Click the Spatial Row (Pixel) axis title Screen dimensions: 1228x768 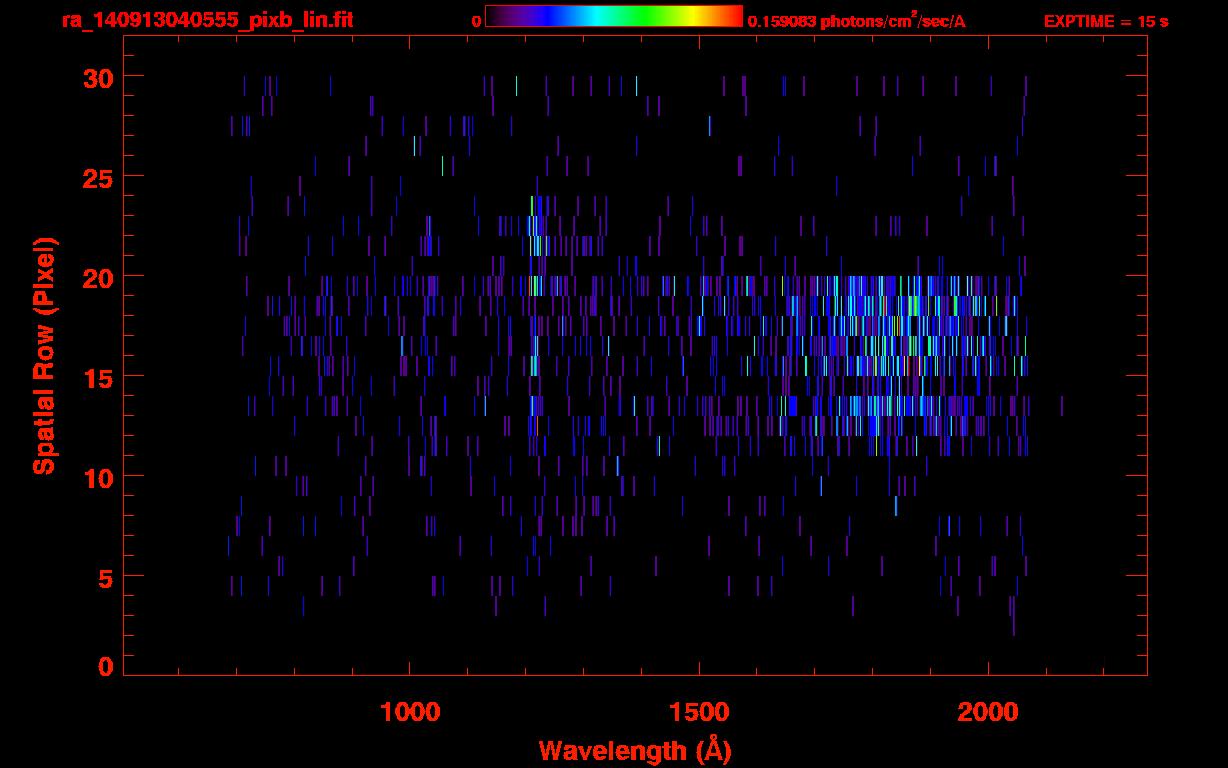[44, 355]
